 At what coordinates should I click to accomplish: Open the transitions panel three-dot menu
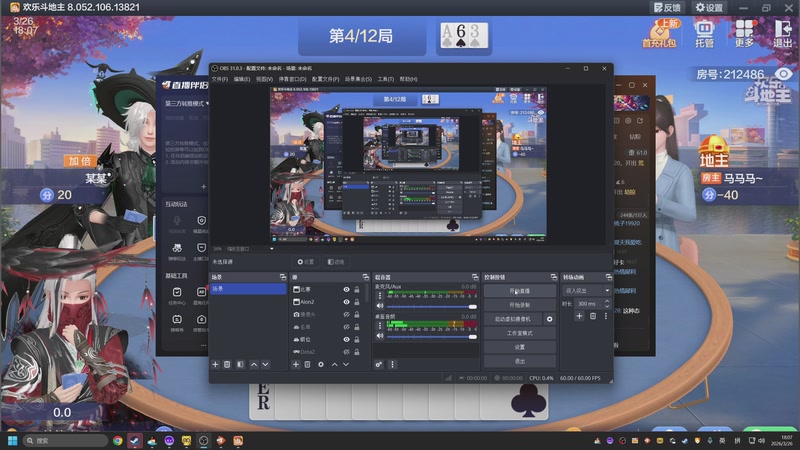(x=606, y=316)
